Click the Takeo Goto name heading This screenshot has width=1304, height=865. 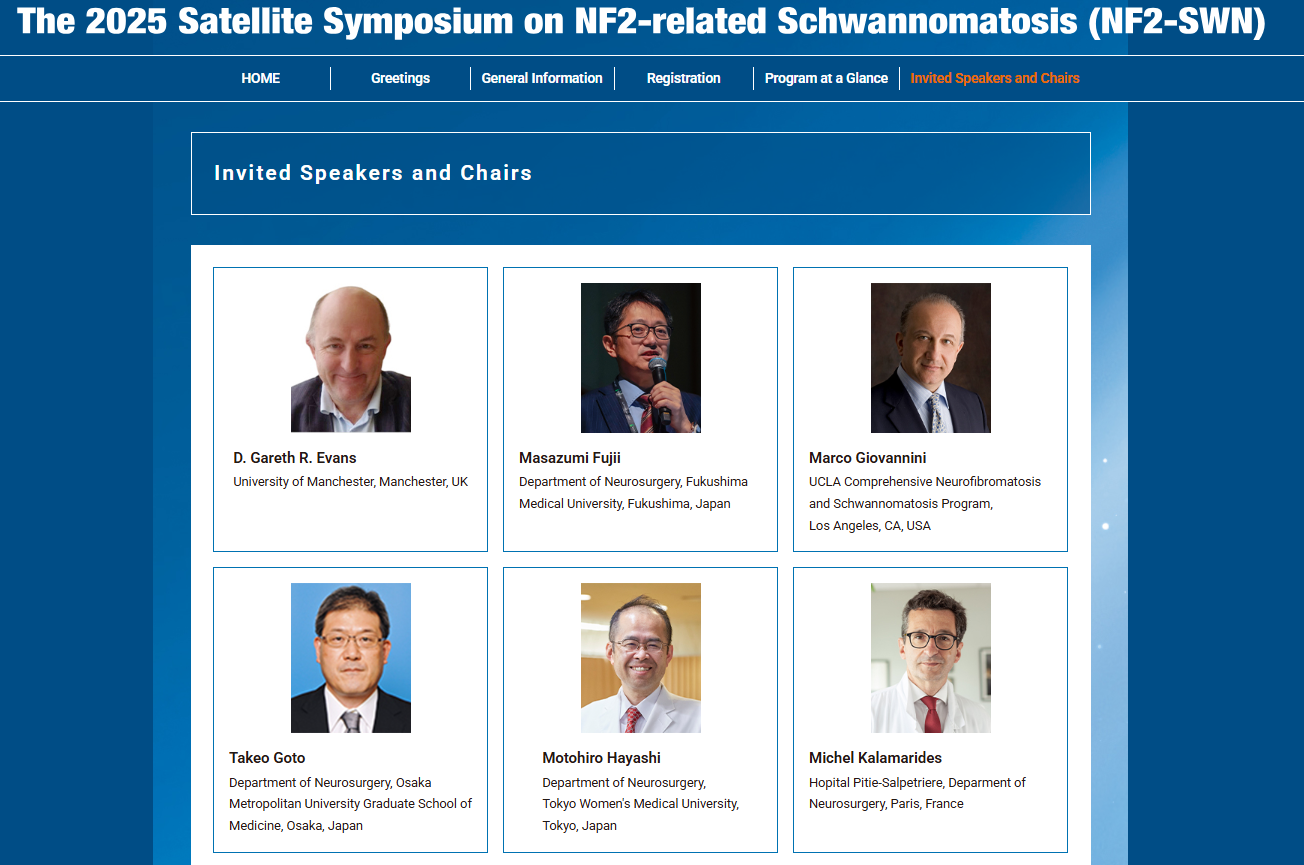(267, 758)
